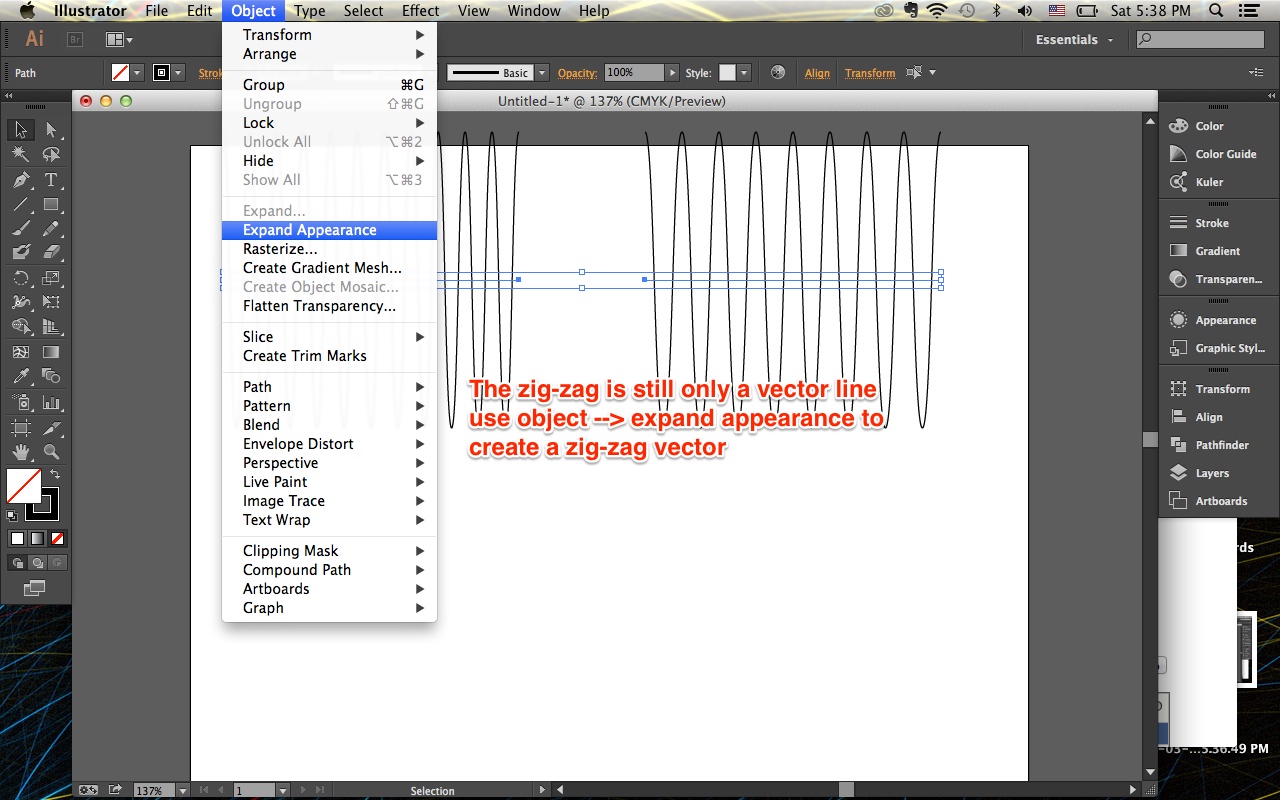Choose the Lasso tool
The image size is (1280, 800).
point(51,155)
